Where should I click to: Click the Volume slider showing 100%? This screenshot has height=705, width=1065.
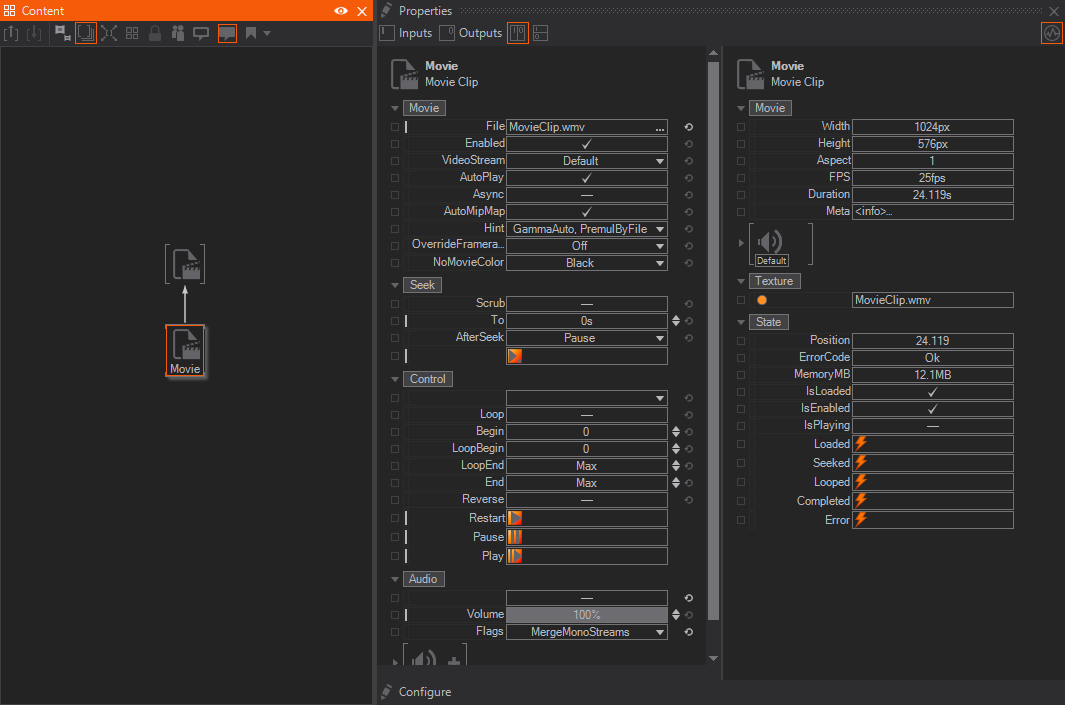tap(586, 615)
